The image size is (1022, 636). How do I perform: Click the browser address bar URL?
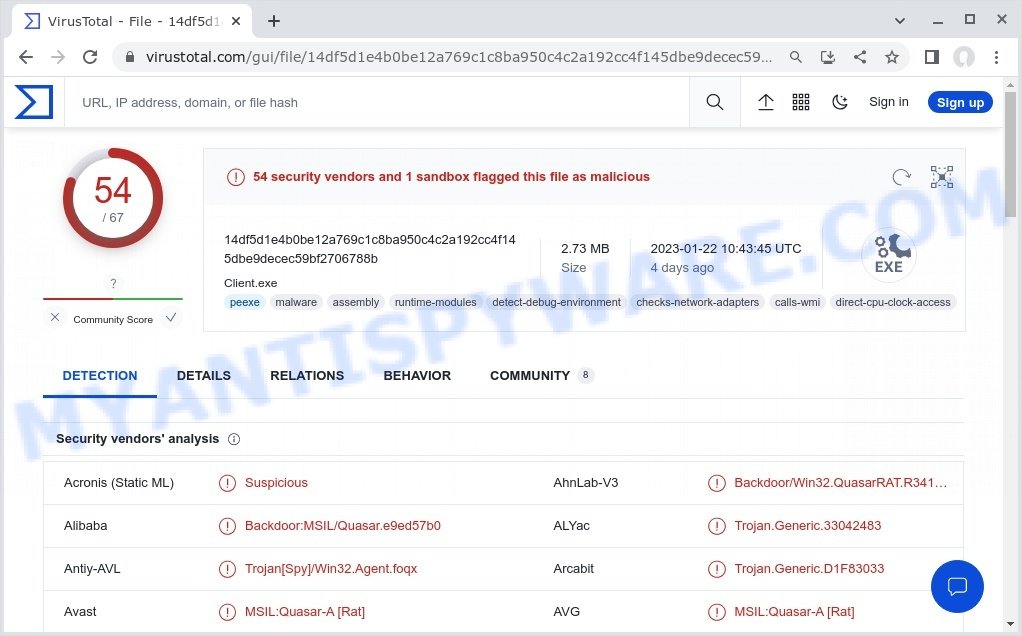(458, 57)
